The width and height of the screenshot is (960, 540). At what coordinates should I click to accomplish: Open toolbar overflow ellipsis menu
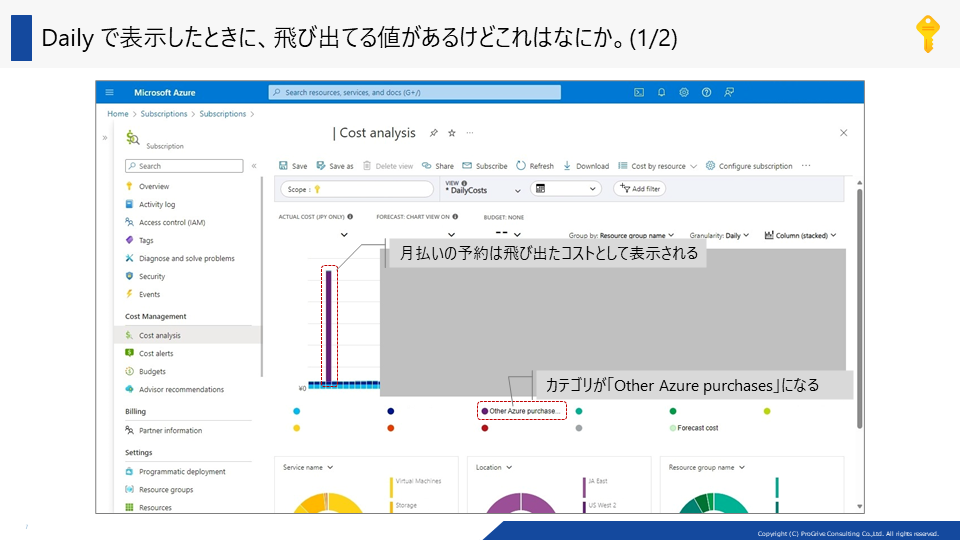pos(806,166)
